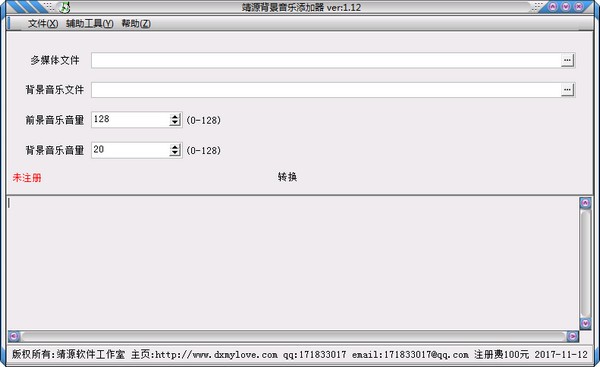Focus the 多媒体文件 path input field

326,60
